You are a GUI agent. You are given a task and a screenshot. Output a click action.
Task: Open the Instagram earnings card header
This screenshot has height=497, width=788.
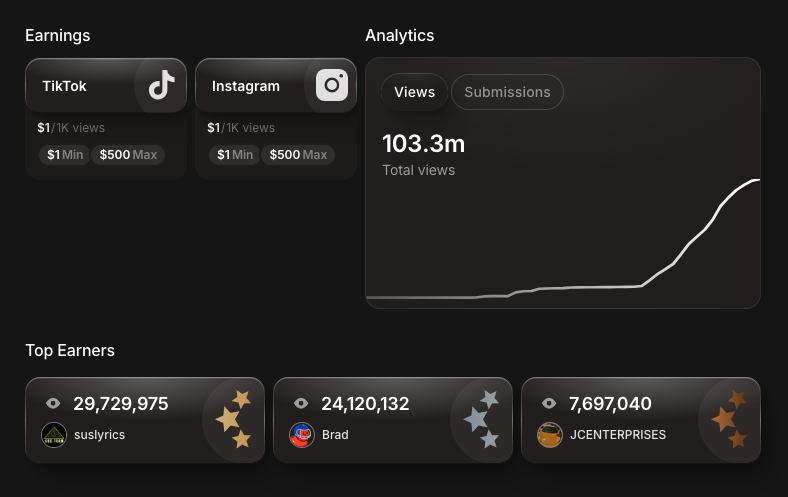click(276, 85)
